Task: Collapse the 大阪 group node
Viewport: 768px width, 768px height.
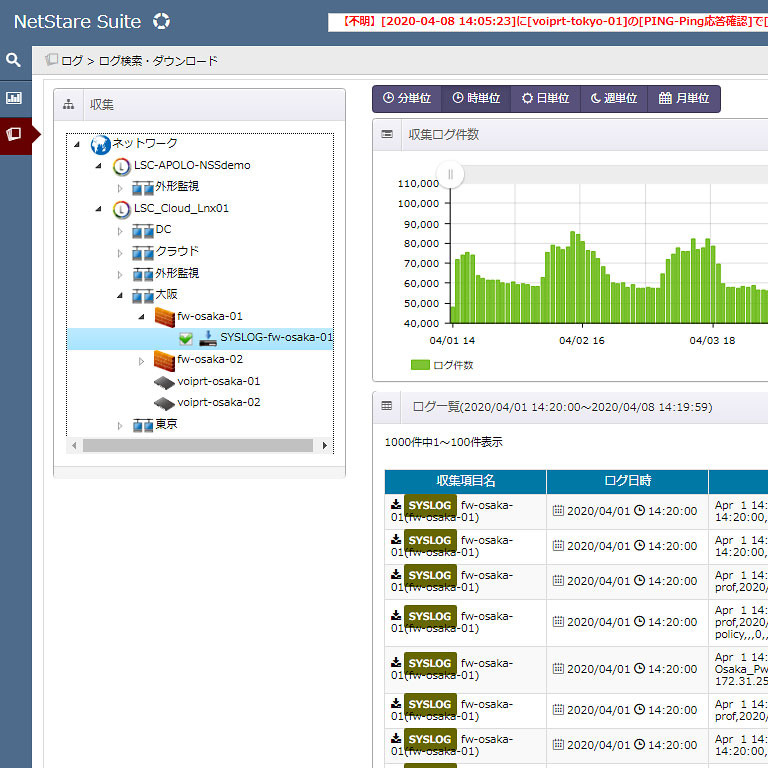Action: click(120, 295)
